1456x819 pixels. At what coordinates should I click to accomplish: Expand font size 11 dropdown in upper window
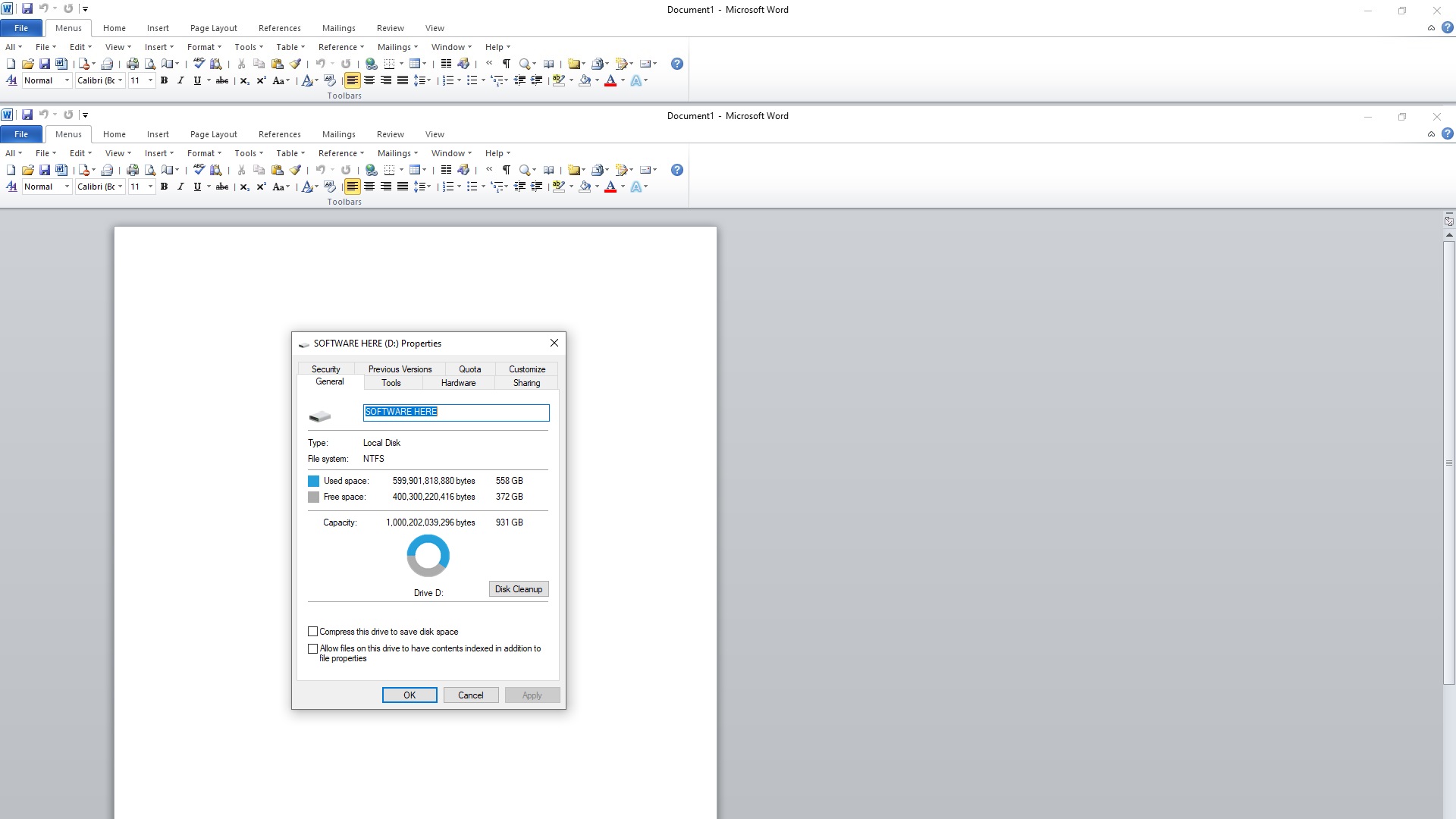coord(150,80)
